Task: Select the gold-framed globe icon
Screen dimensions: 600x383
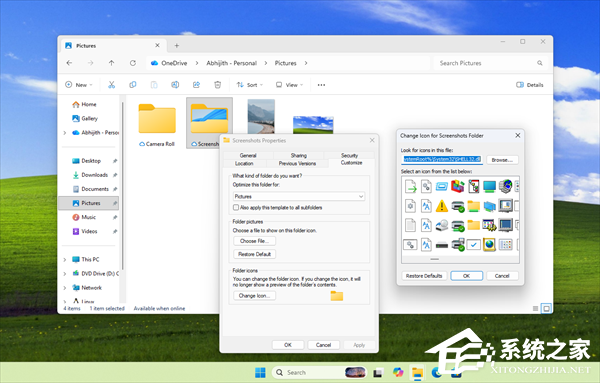Action: point(489,244)
